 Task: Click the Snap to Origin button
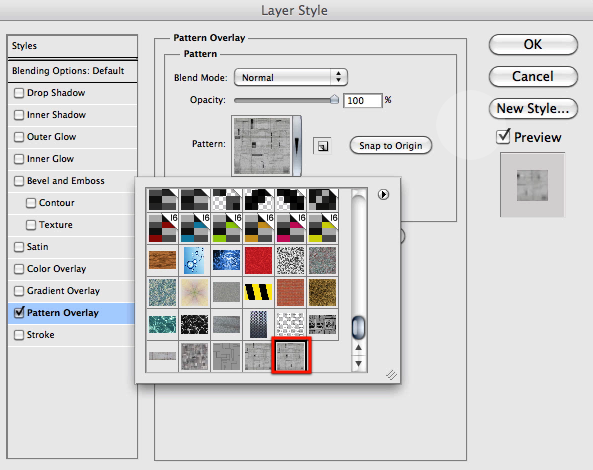(391, 146)
